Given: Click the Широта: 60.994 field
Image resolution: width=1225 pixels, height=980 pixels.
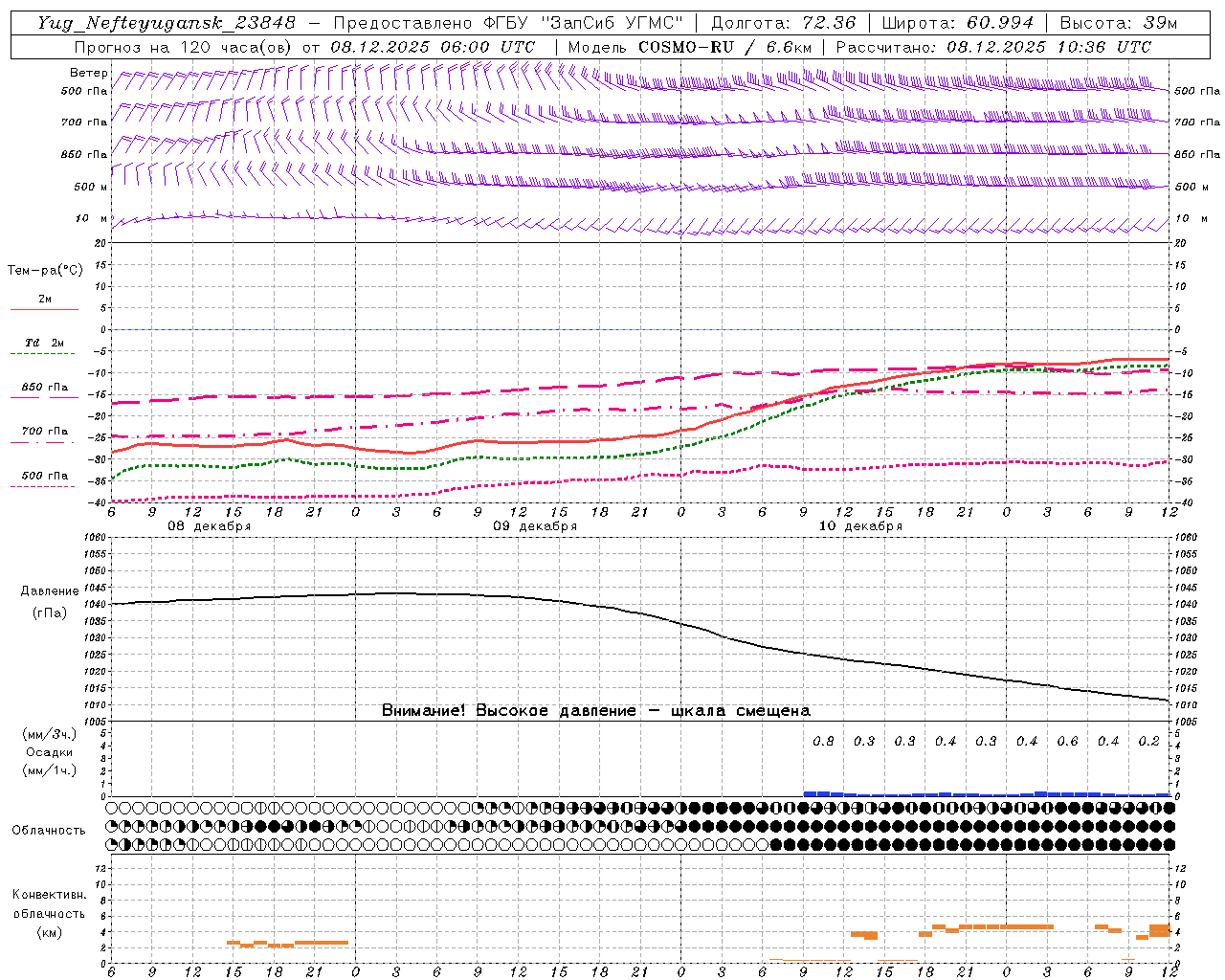Looking at the screenshot, I should pos(958,23).
